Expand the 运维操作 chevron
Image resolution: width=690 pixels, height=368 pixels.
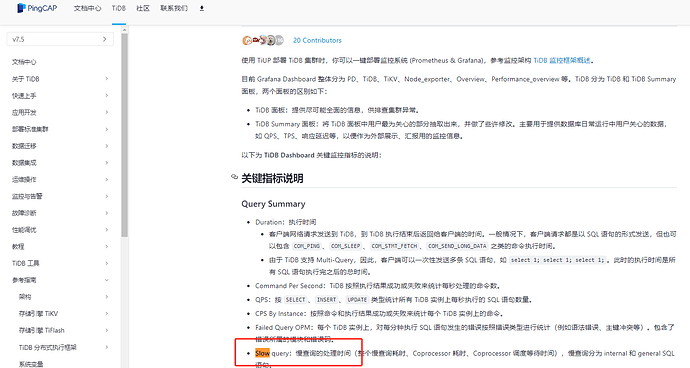click(106, 179)
